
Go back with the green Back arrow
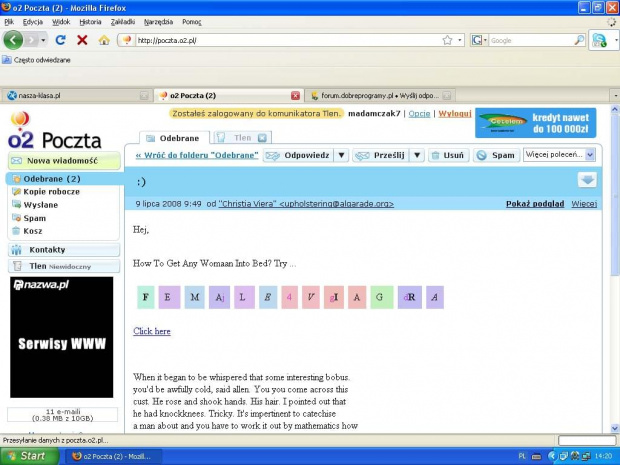tap(13, 40)
